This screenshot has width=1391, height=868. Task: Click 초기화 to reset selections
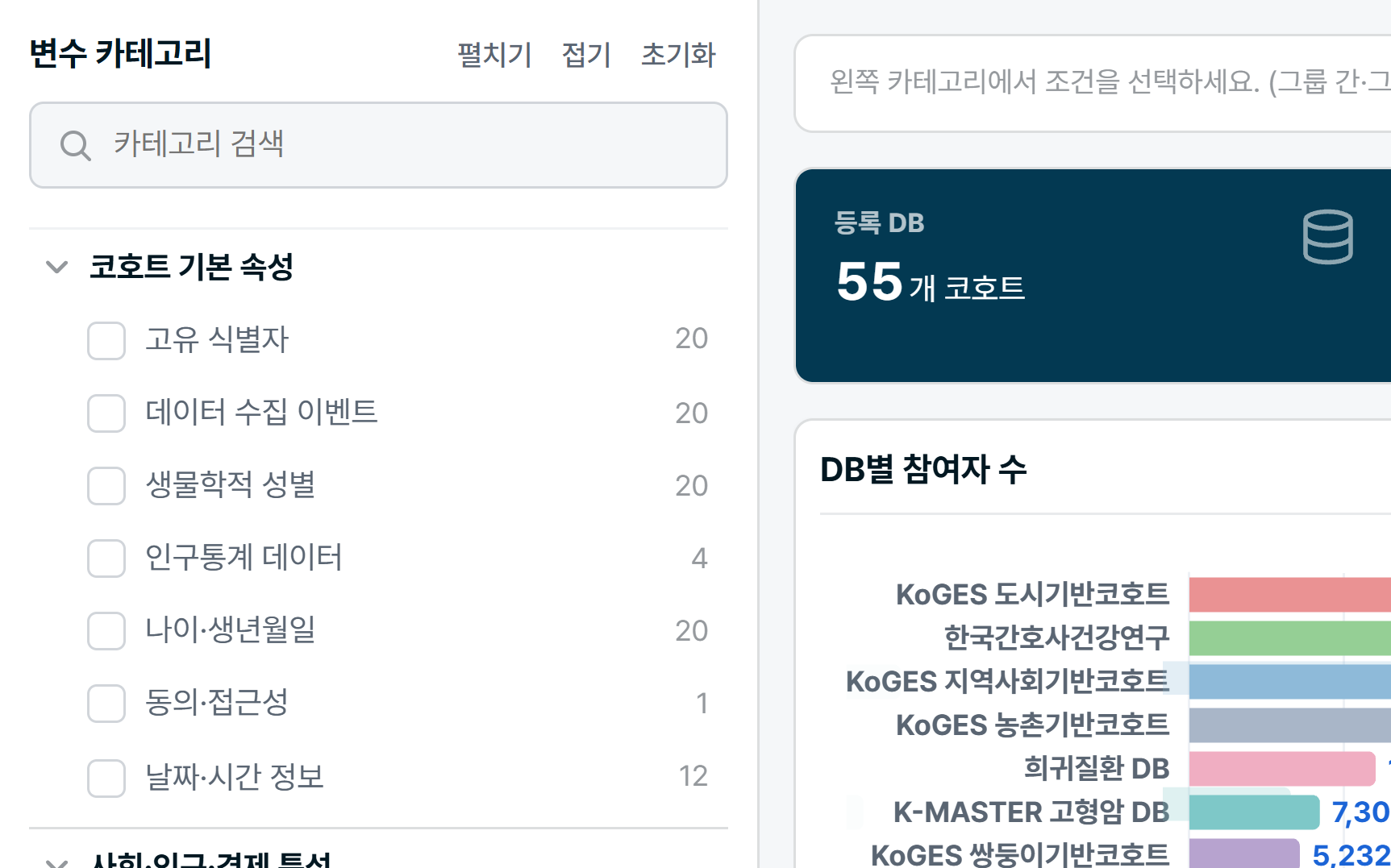tap(678, 55)
